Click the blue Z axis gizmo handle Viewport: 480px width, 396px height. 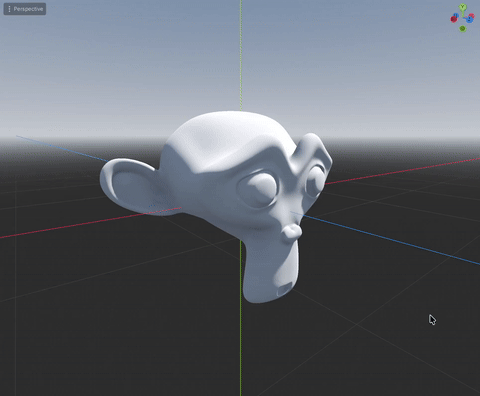pos(470,19)
